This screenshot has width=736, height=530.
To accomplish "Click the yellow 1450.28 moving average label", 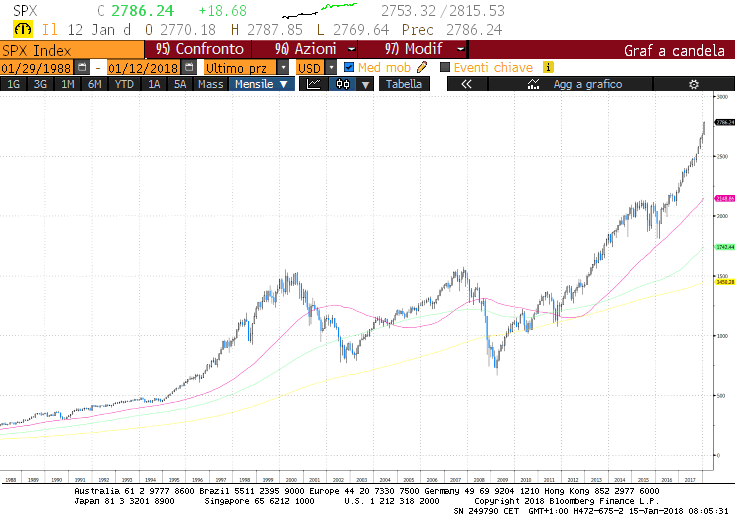I will pyautogui.click(x=725, y=282).
